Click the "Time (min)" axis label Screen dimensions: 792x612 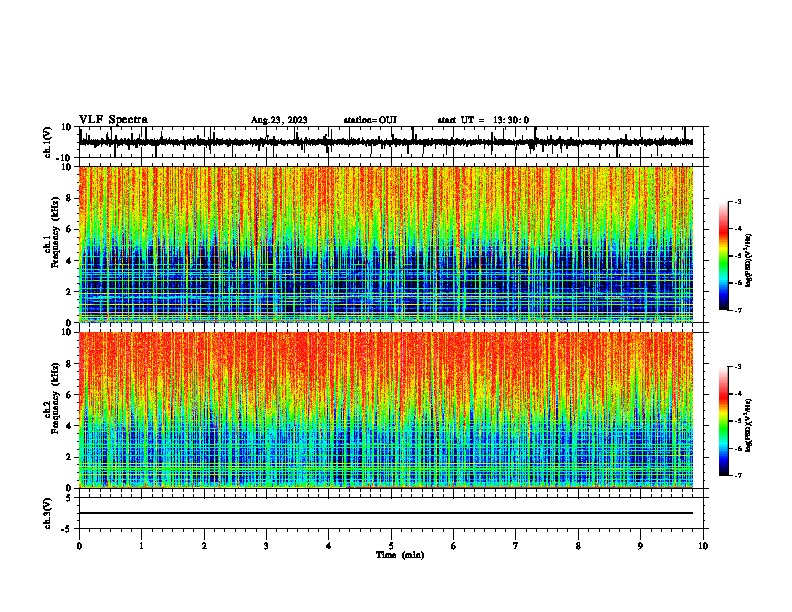(400, 555)
